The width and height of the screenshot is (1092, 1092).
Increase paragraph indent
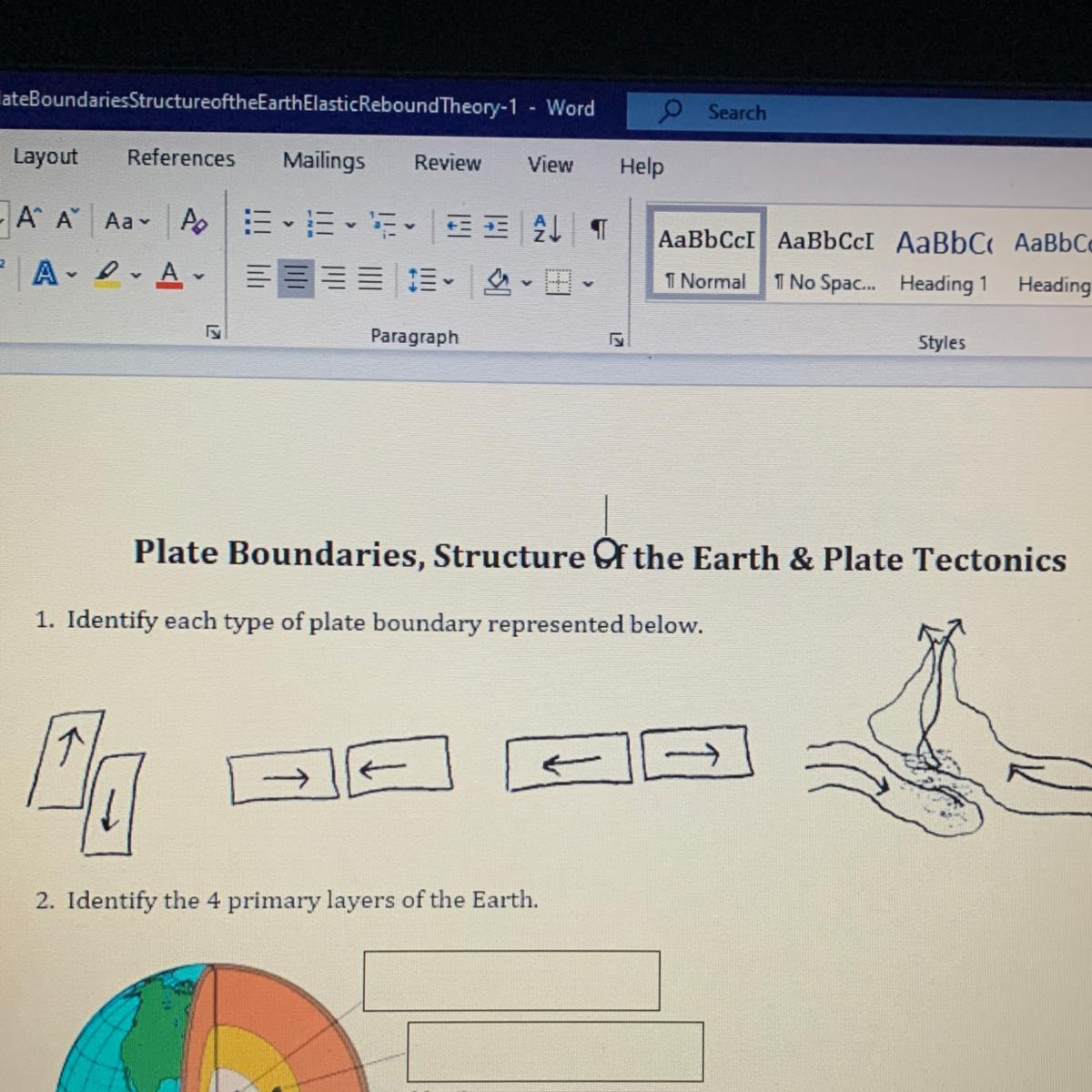click(495, 227)
